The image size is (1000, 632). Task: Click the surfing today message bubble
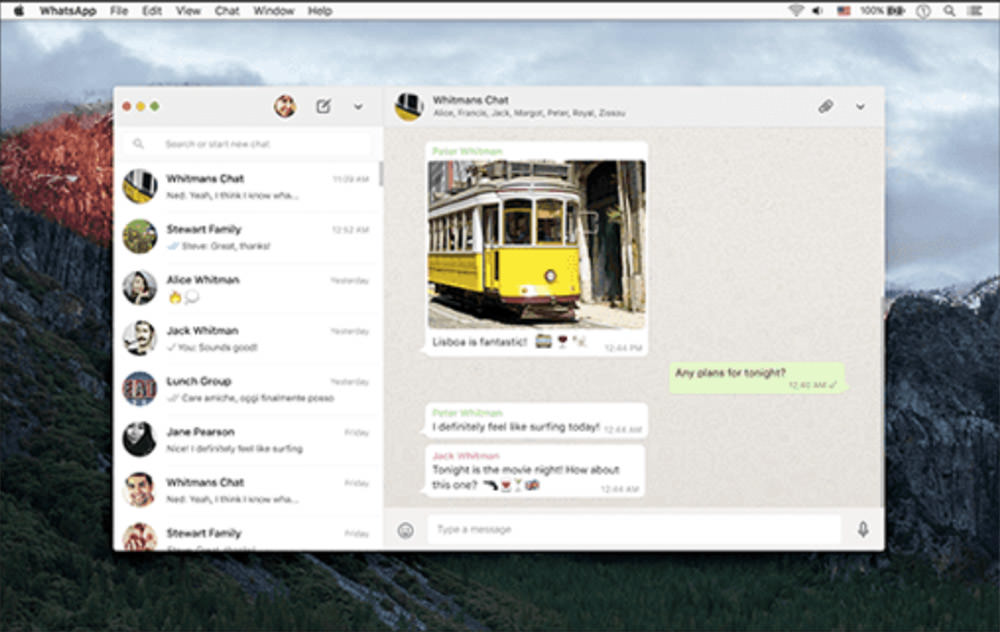536,421
